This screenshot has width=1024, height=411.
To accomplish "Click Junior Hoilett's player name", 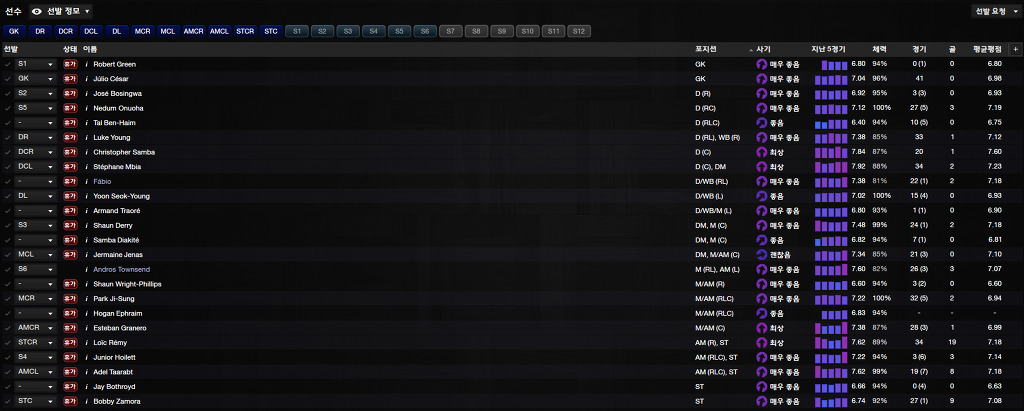I will (115, 357).
